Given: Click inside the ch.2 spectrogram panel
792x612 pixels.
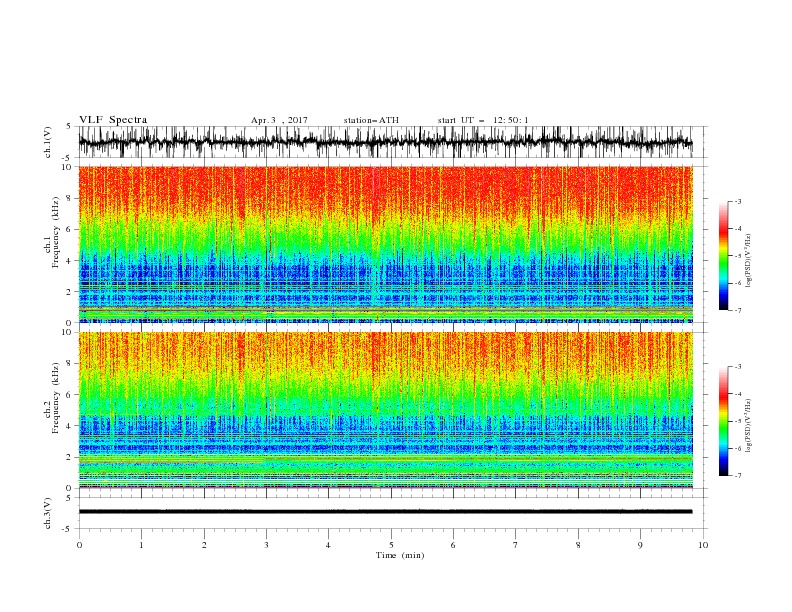Looking at the screenshot, I should pyautogui.click(x=386, y=410).
